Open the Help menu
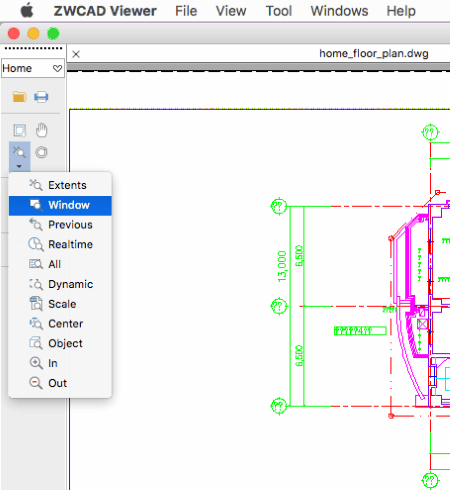450x490 pixels. (401, 11)
